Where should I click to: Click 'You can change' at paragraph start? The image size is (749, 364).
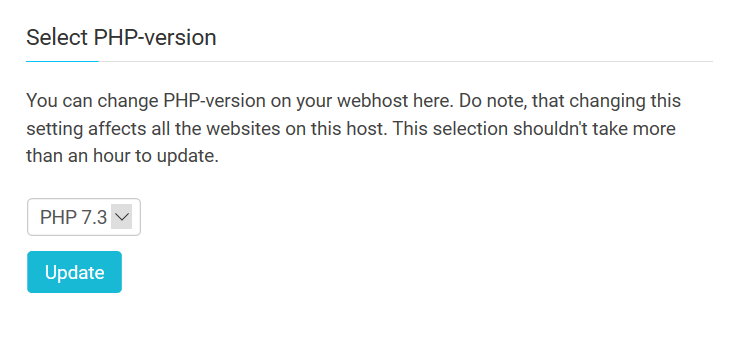pos(92,101)
